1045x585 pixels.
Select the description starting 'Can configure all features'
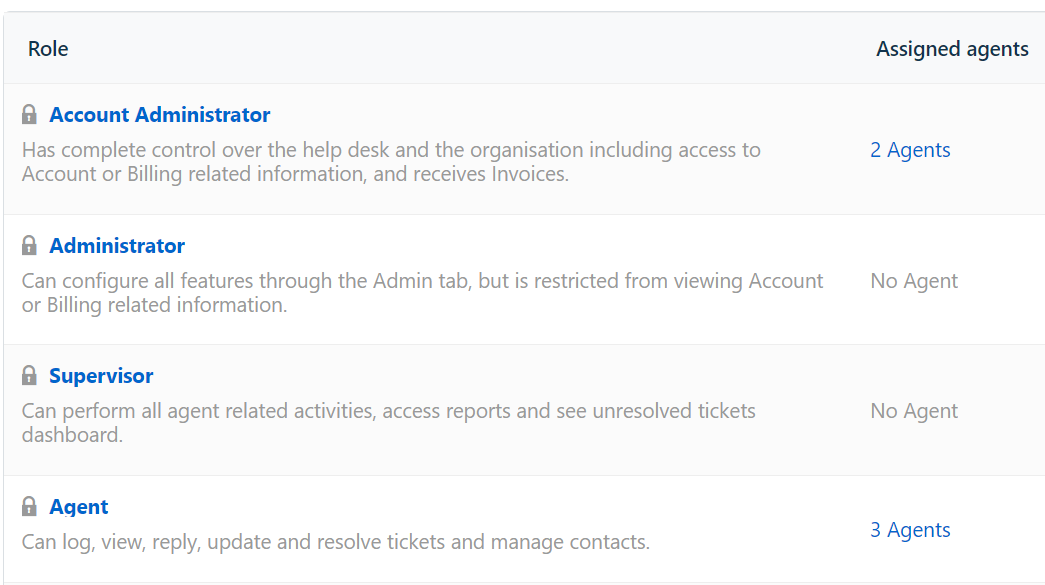(x=423, y=292)
